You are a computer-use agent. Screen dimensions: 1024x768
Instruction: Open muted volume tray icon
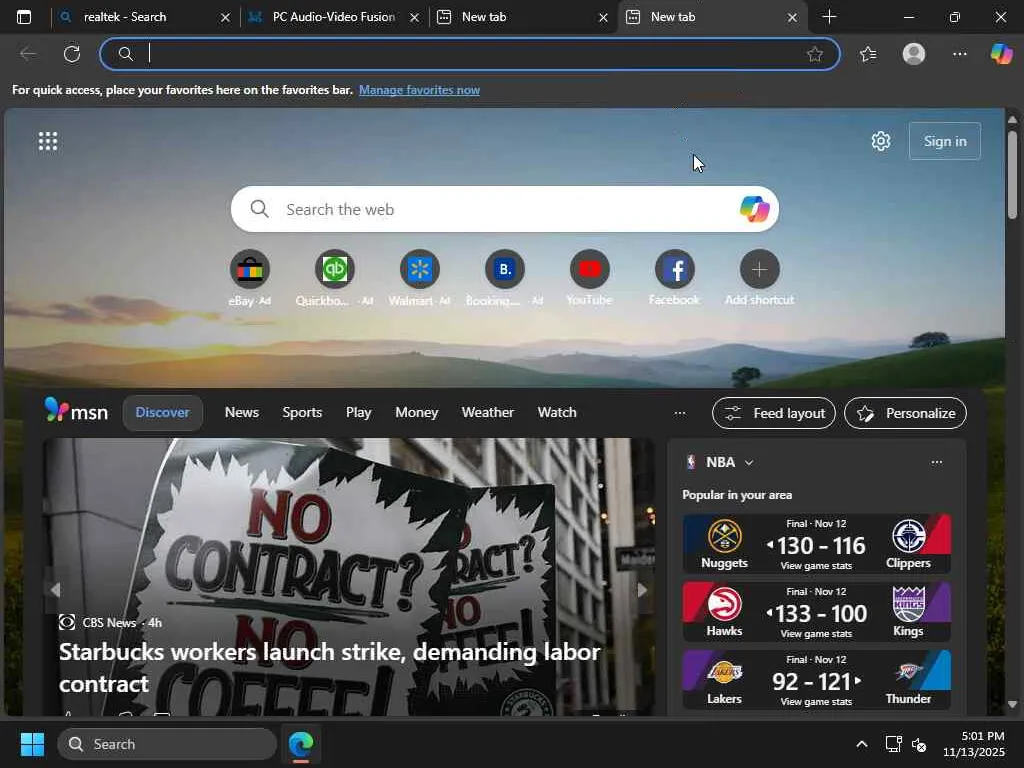click(x=919, y=744)
